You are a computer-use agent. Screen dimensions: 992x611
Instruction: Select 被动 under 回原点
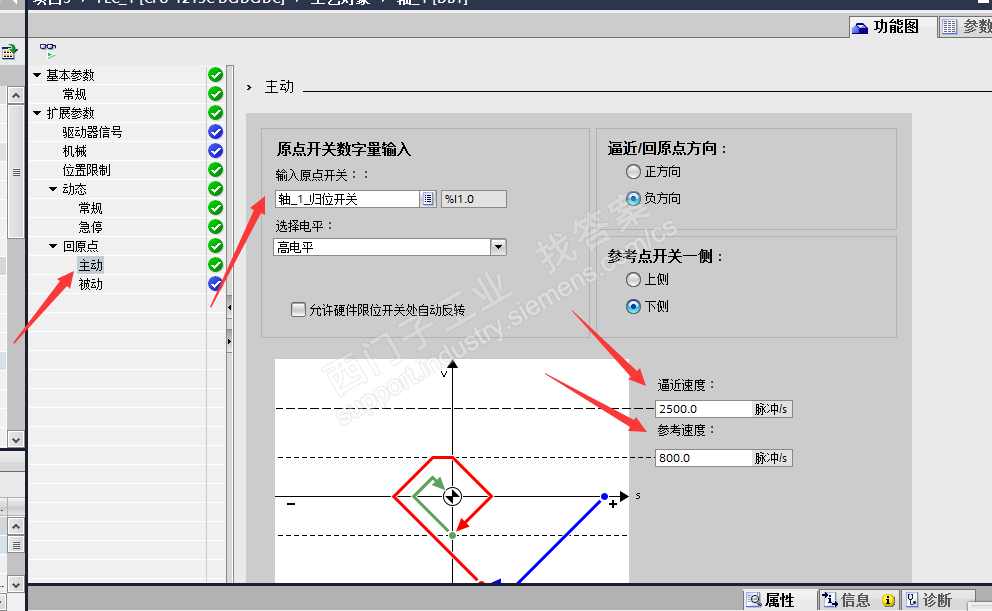point(90,284)
